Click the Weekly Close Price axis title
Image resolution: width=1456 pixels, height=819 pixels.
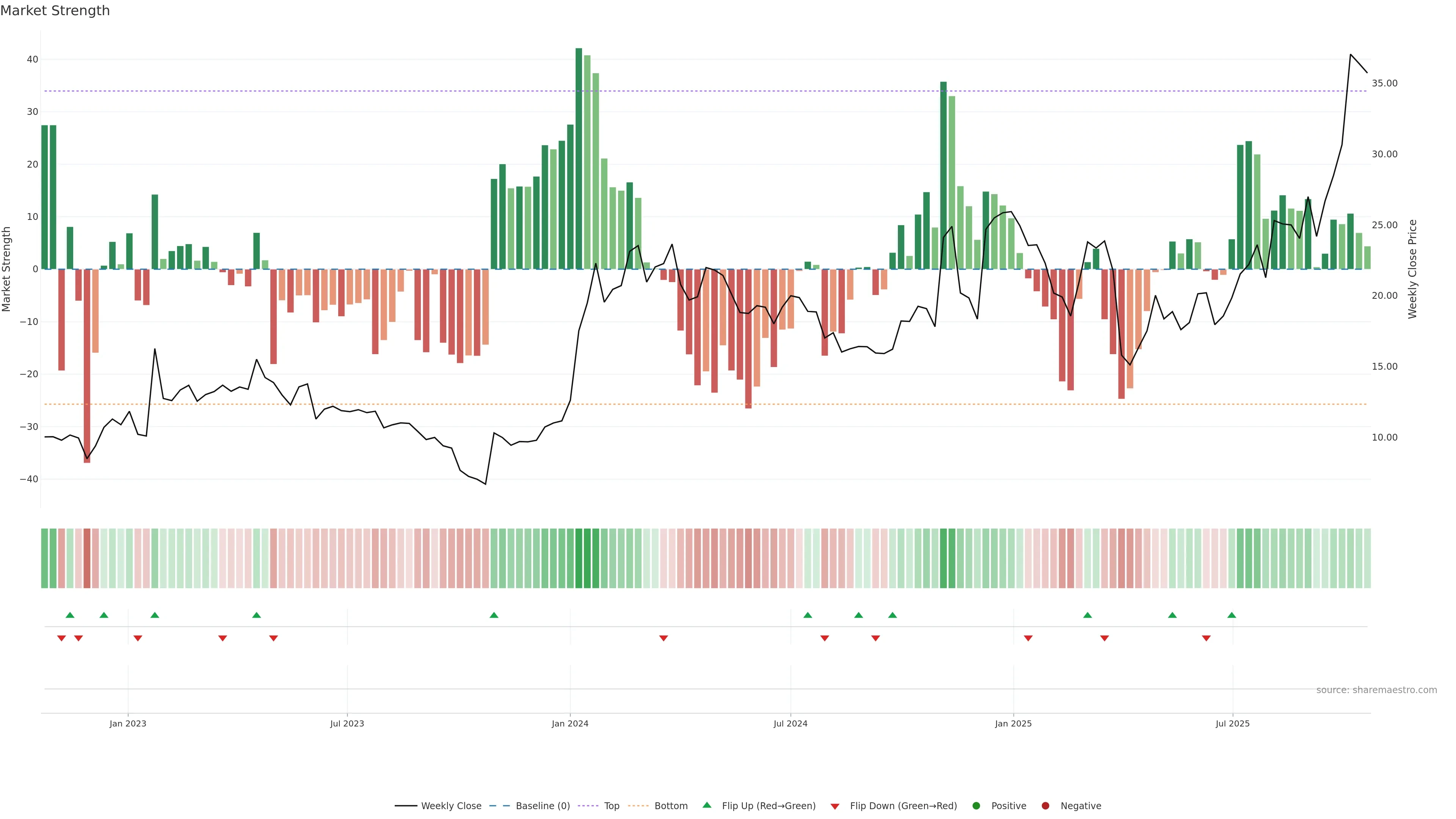[x=1412, y=269]
